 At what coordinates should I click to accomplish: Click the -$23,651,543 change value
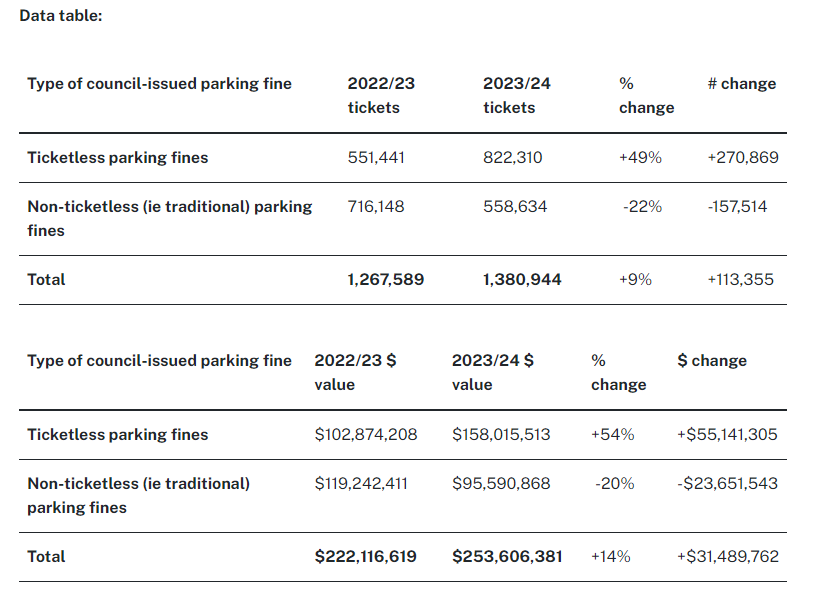click(727, 484)
